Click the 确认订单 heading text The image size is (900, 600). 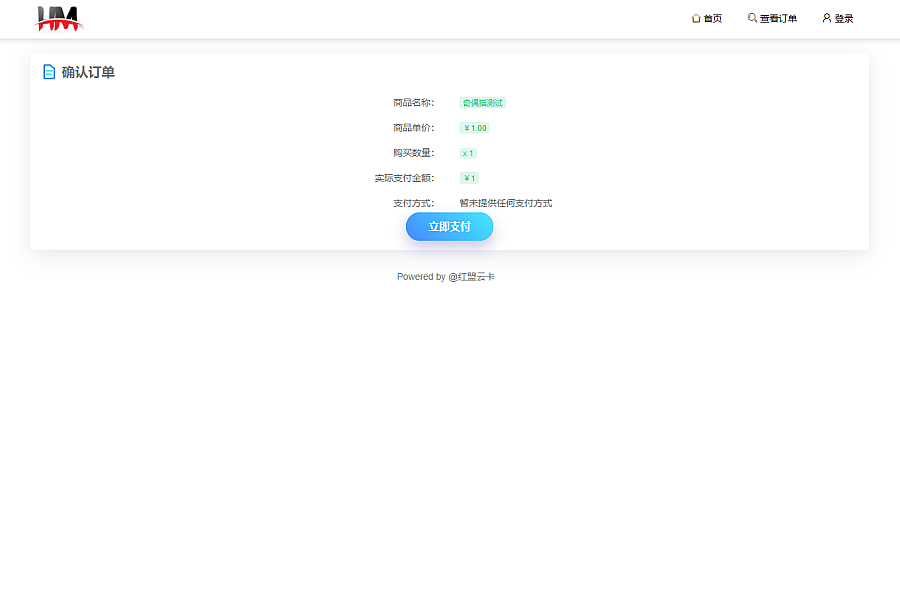click(x=88, y=72)
